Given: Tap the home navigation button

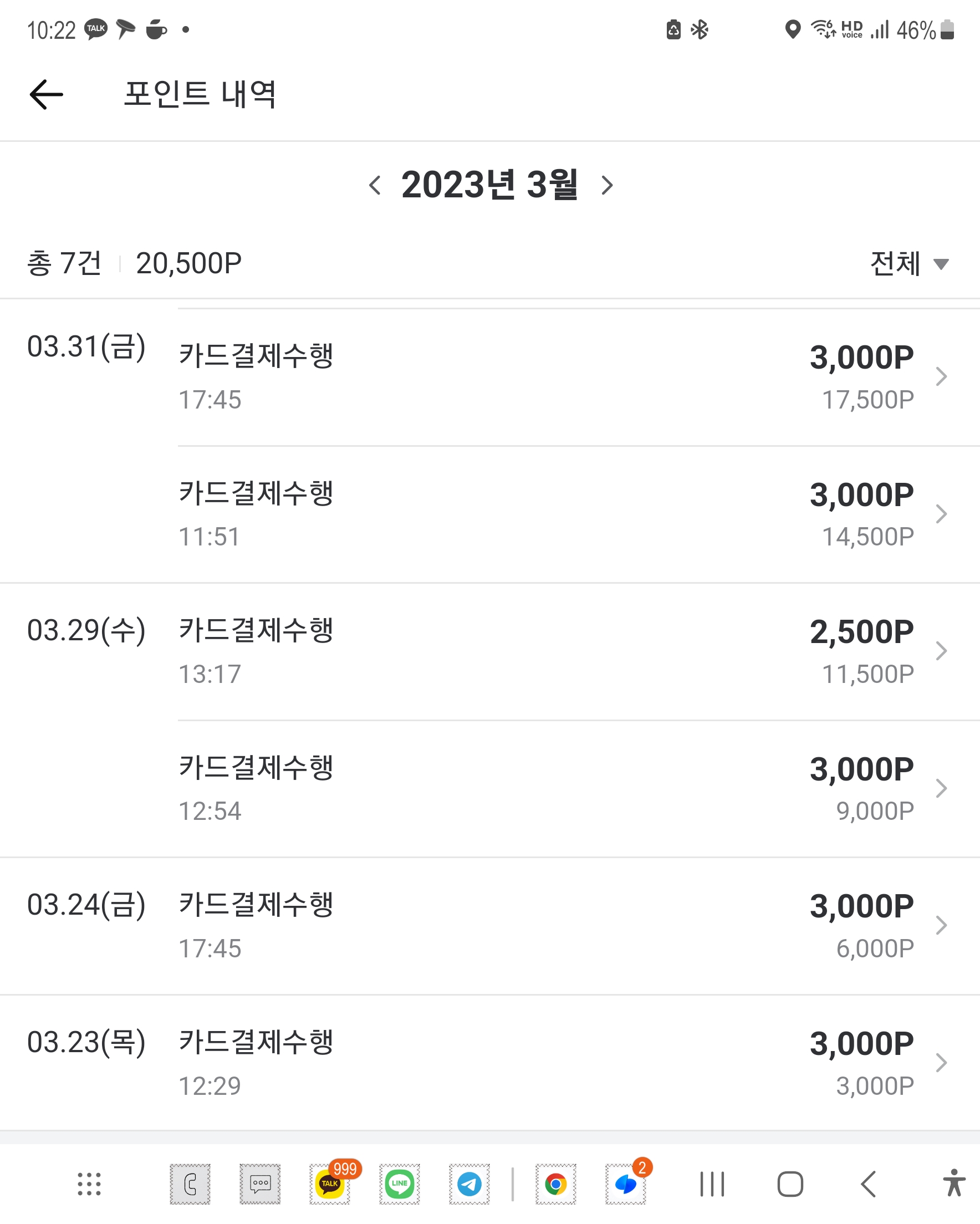Looking at the screenshot, I should [x=790, y=1184].
